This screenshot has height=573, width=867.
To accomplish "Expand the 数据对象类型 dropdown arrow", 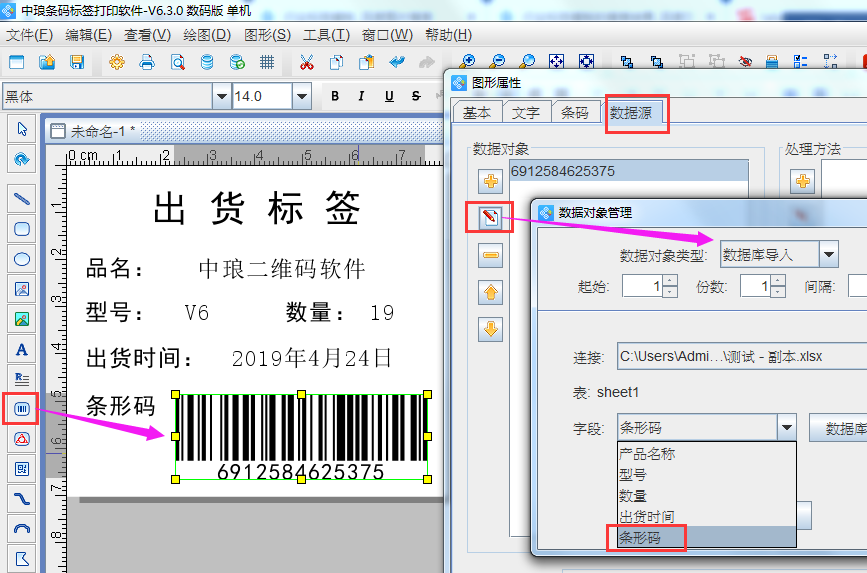I will coord(828,254).
